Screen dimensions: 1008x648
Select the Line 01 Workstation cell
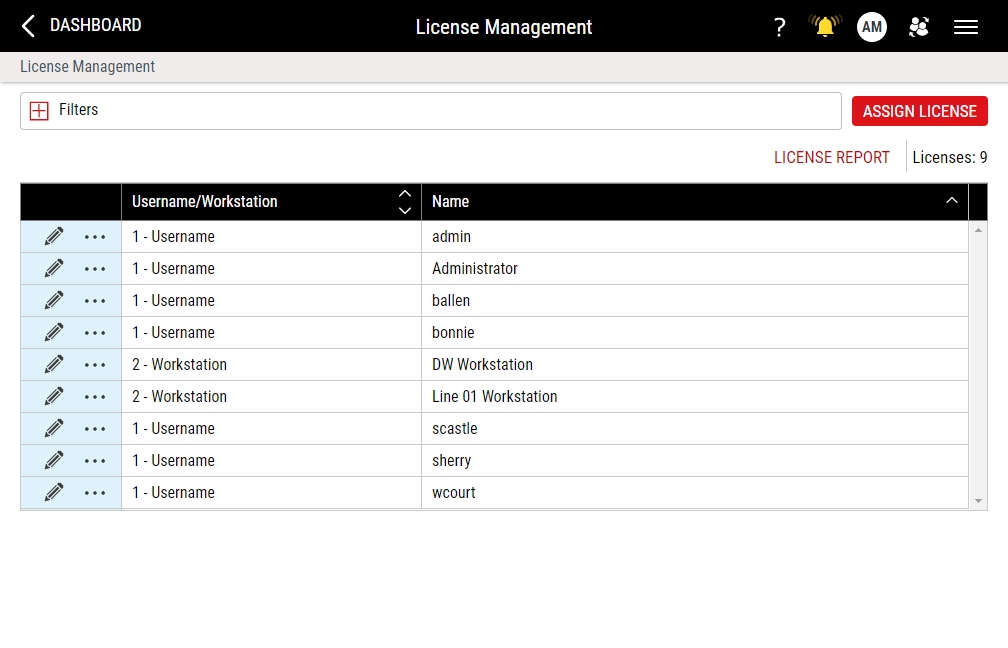click(694, 397)
